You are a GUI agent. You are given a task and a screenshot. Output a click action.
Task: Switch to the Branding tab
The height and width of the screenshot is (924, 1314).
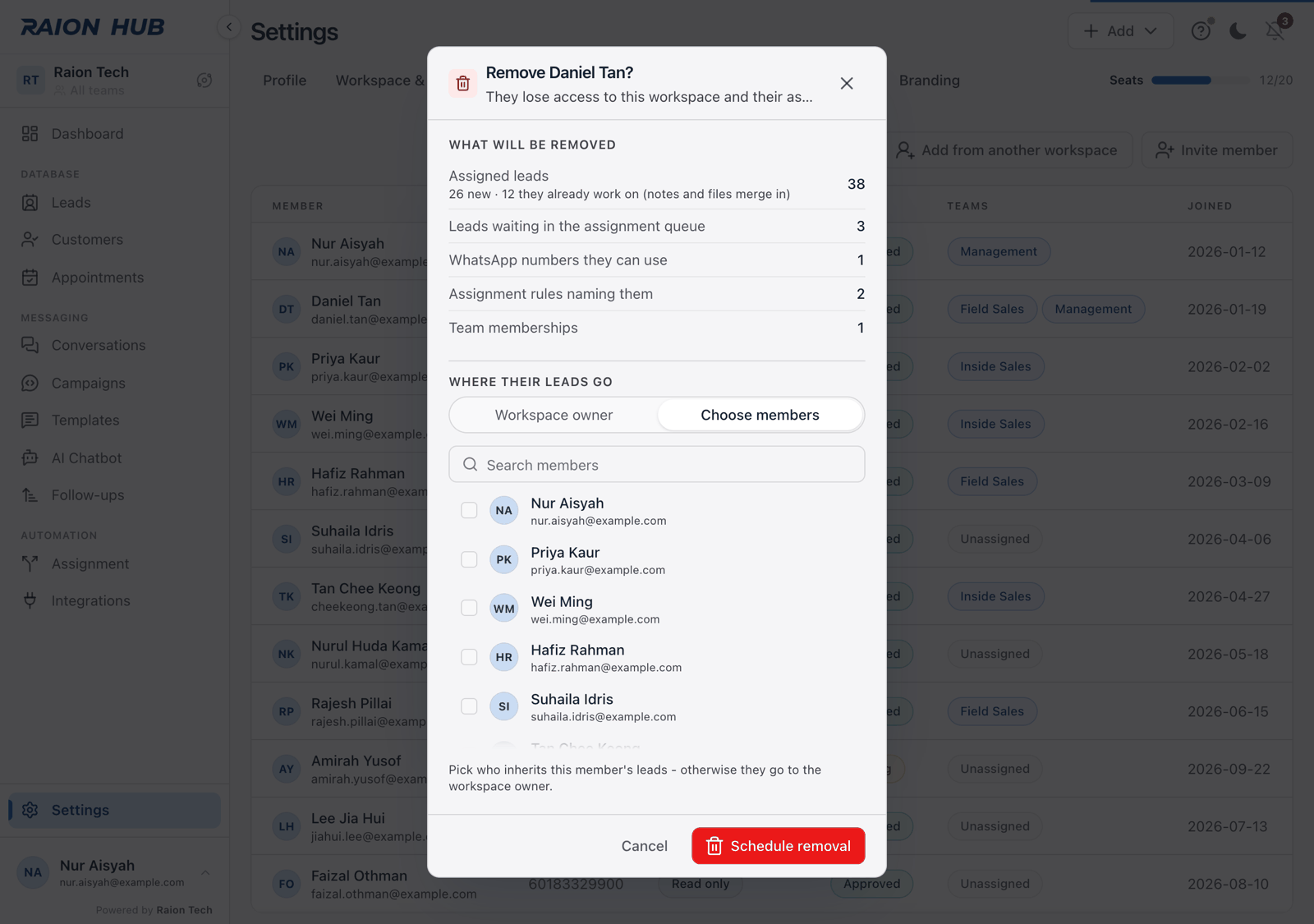(x=929, y=80)
